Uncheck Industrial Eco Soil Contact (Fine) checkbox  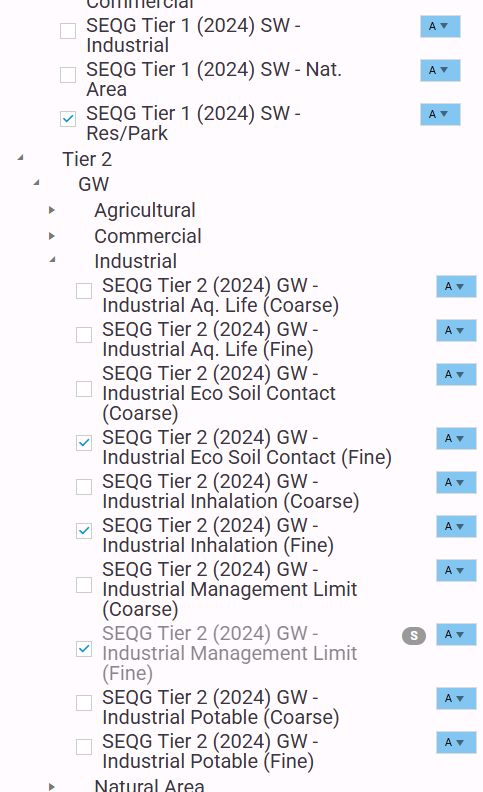click(x=84, y=443)
